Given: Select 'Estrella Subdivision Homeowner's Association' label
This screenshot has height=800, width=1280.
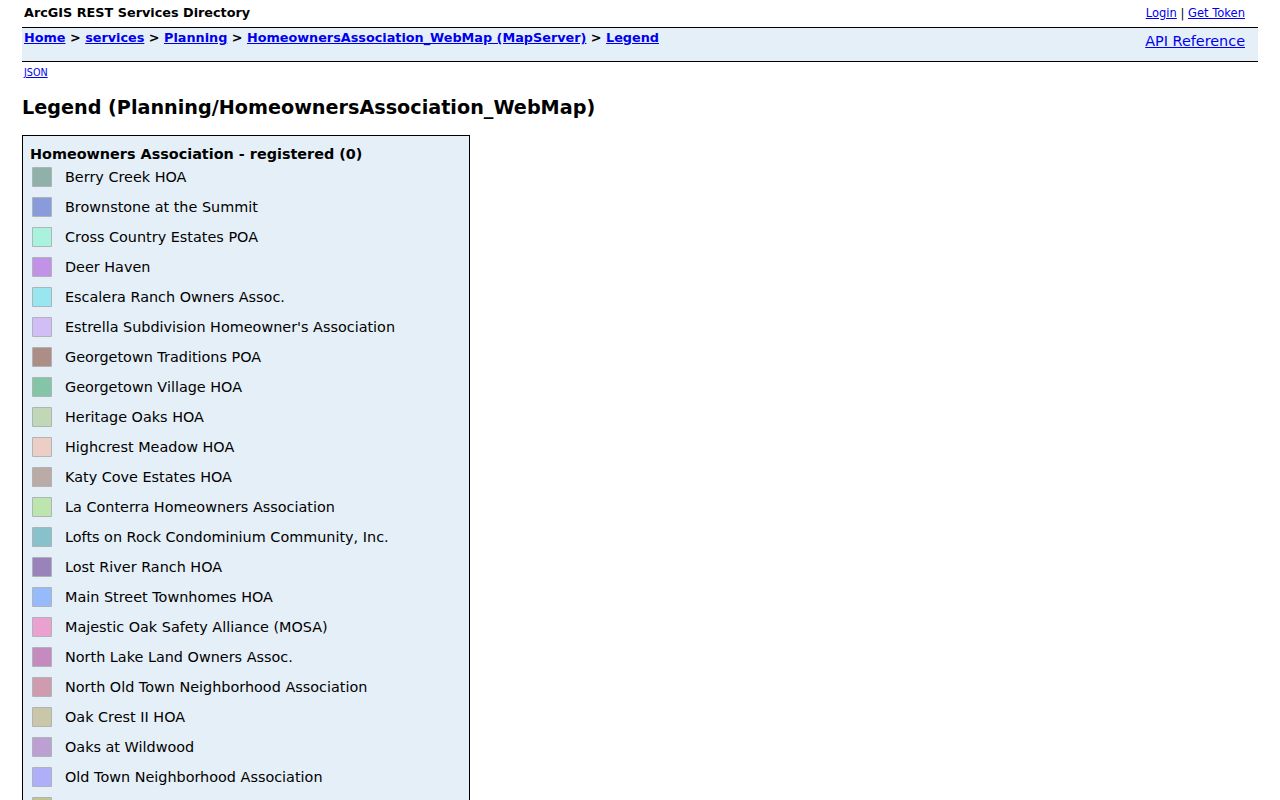Looking at the screenshot, I should 230,327.
